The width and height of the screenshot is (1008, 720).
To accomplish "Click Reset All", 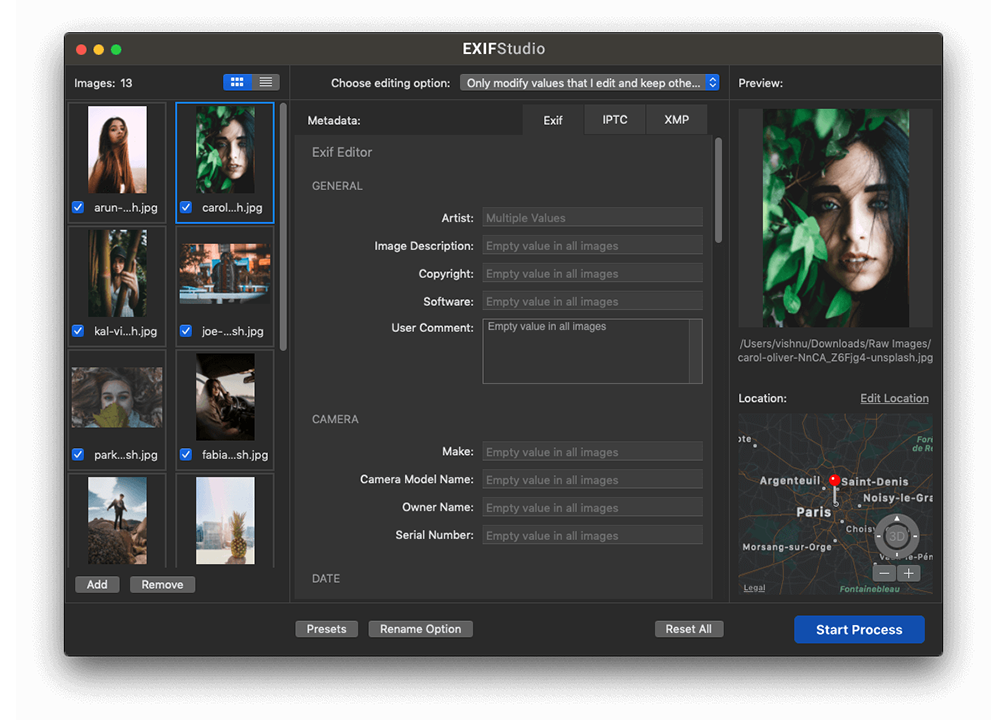I will pos(688,629).
